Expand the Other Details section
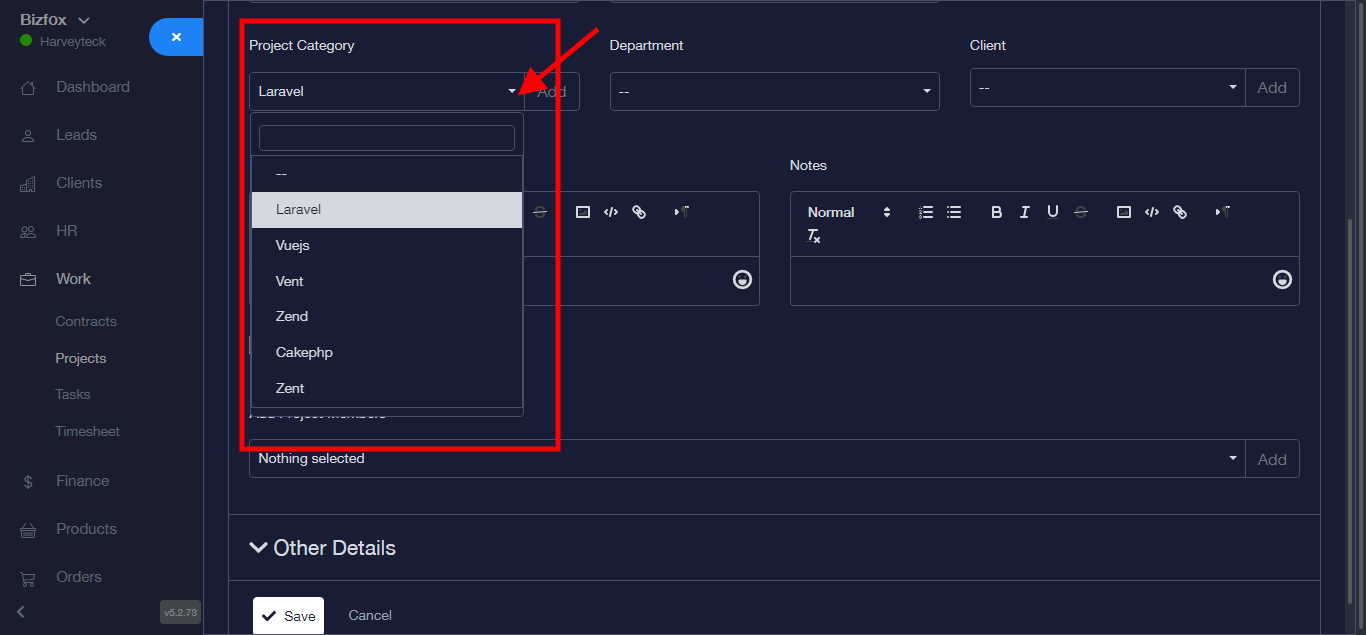Viewport: 1366px width, 635px height. [x=322, y=548]
